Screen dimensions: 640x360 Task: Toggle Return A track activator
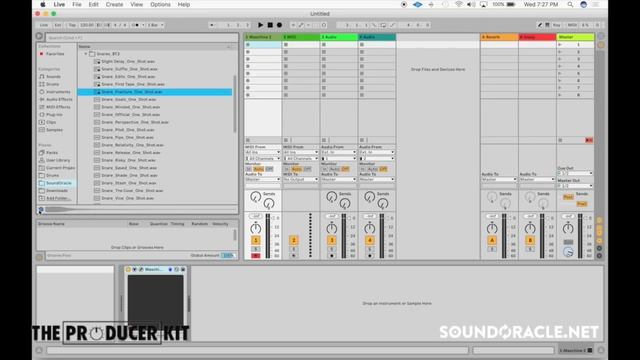click(x=492, y=240)
